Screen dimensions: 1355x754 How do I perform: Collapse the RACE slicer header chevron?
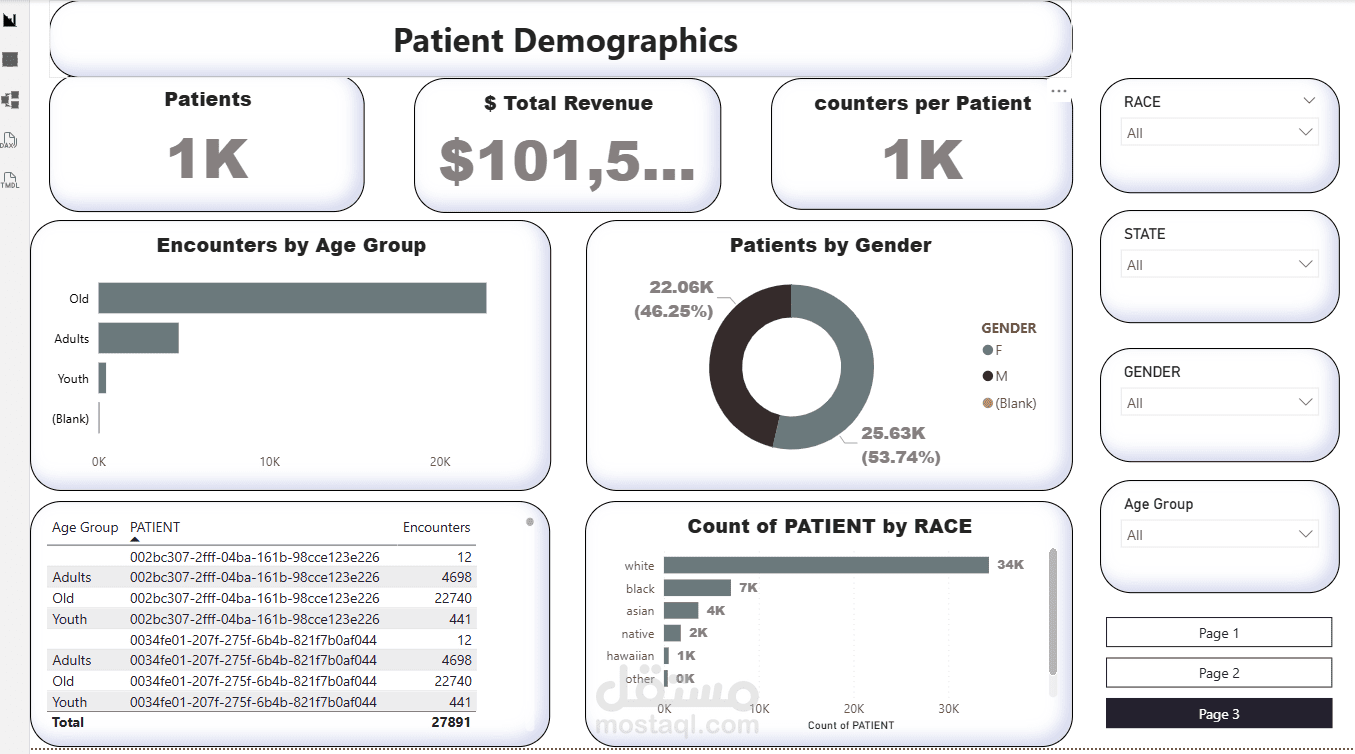click(1310, 101)
